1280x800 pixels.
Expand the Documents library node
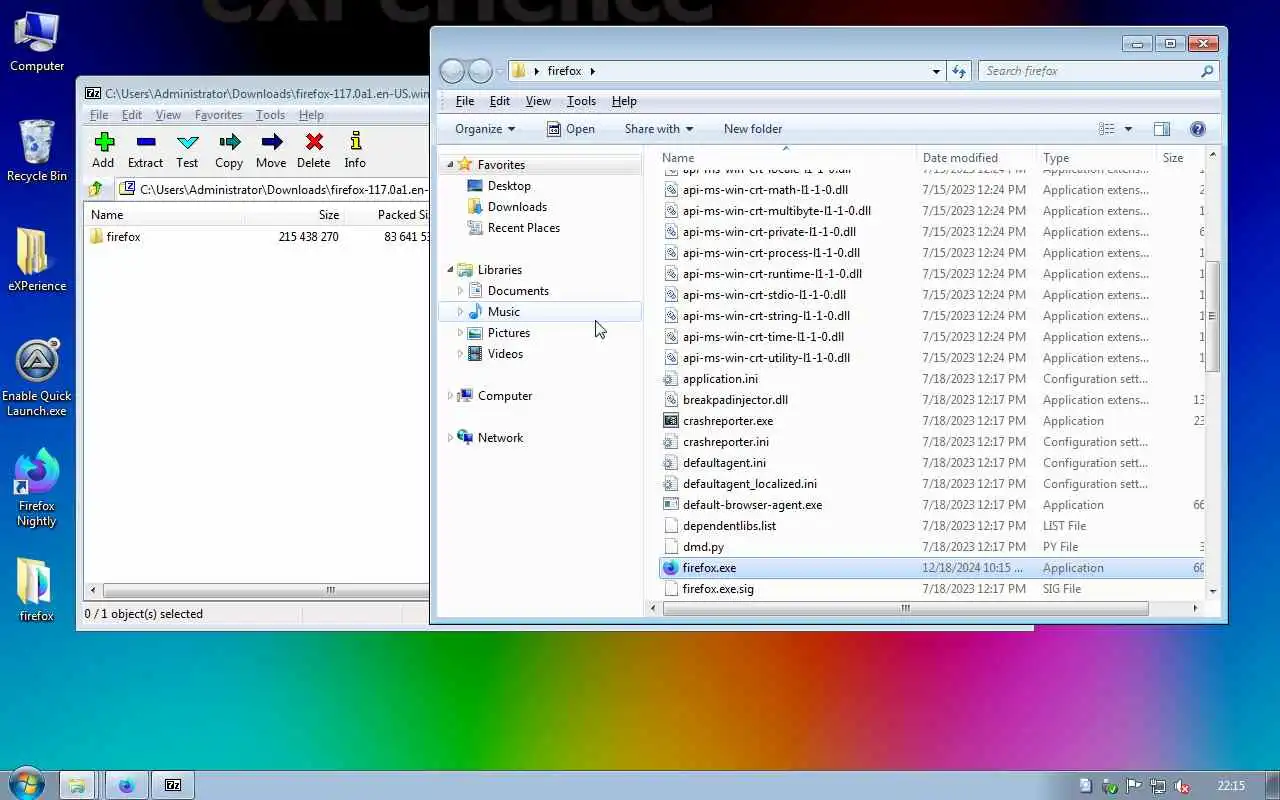click(460, 291)
